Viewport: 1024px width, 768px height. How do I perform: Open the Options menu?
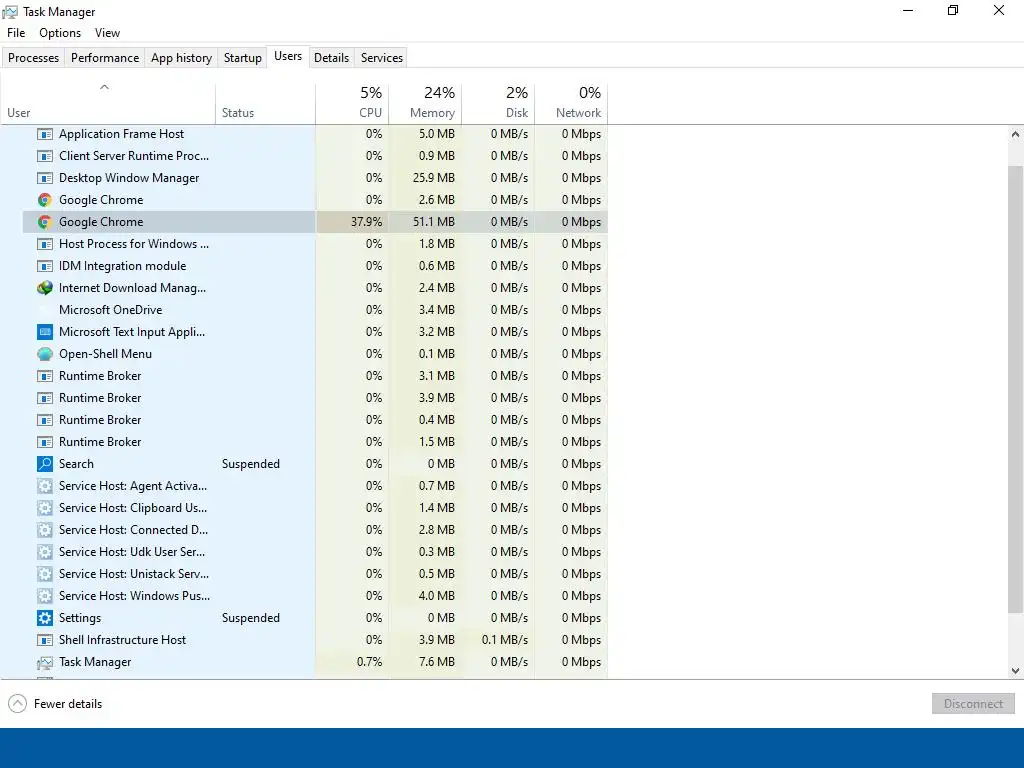tap(60, 33)
